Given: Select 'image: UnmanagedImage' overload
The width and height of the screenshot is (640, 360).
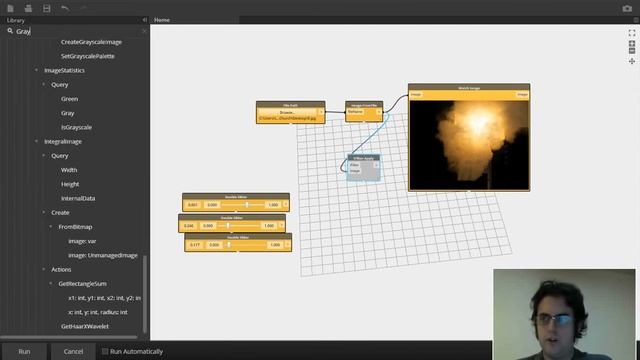Looking at the screenshot, I should [x=103, y=255].
